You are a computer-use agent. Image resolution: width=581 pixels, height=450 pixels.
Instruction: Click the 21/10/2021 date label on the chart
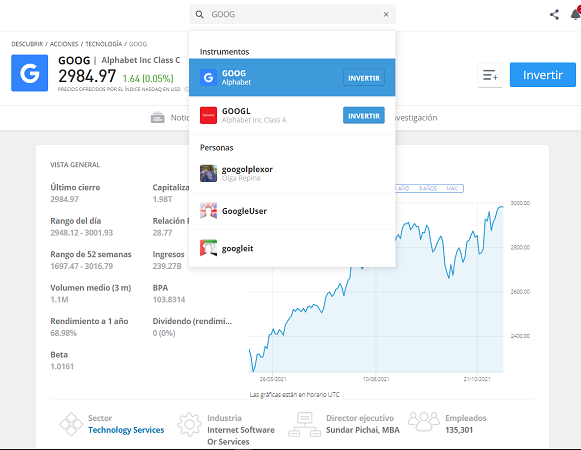coord(477,379)
